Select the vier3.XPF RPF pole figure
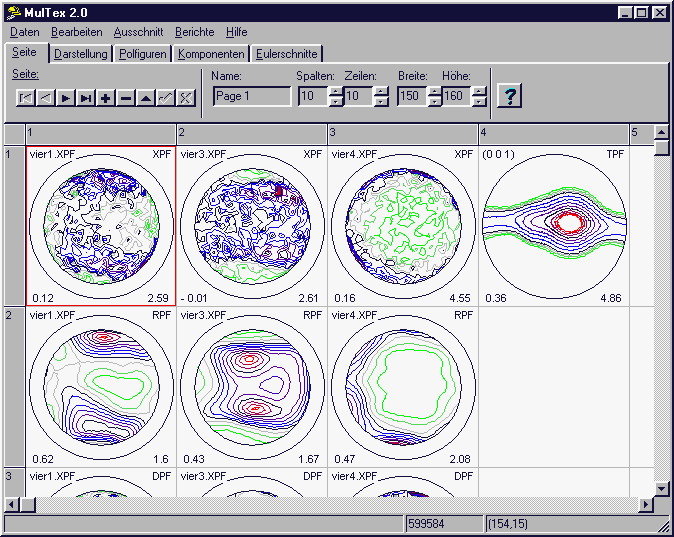Image resolution: width=674 pixels, height=537 pixels. tap(251, 385)
